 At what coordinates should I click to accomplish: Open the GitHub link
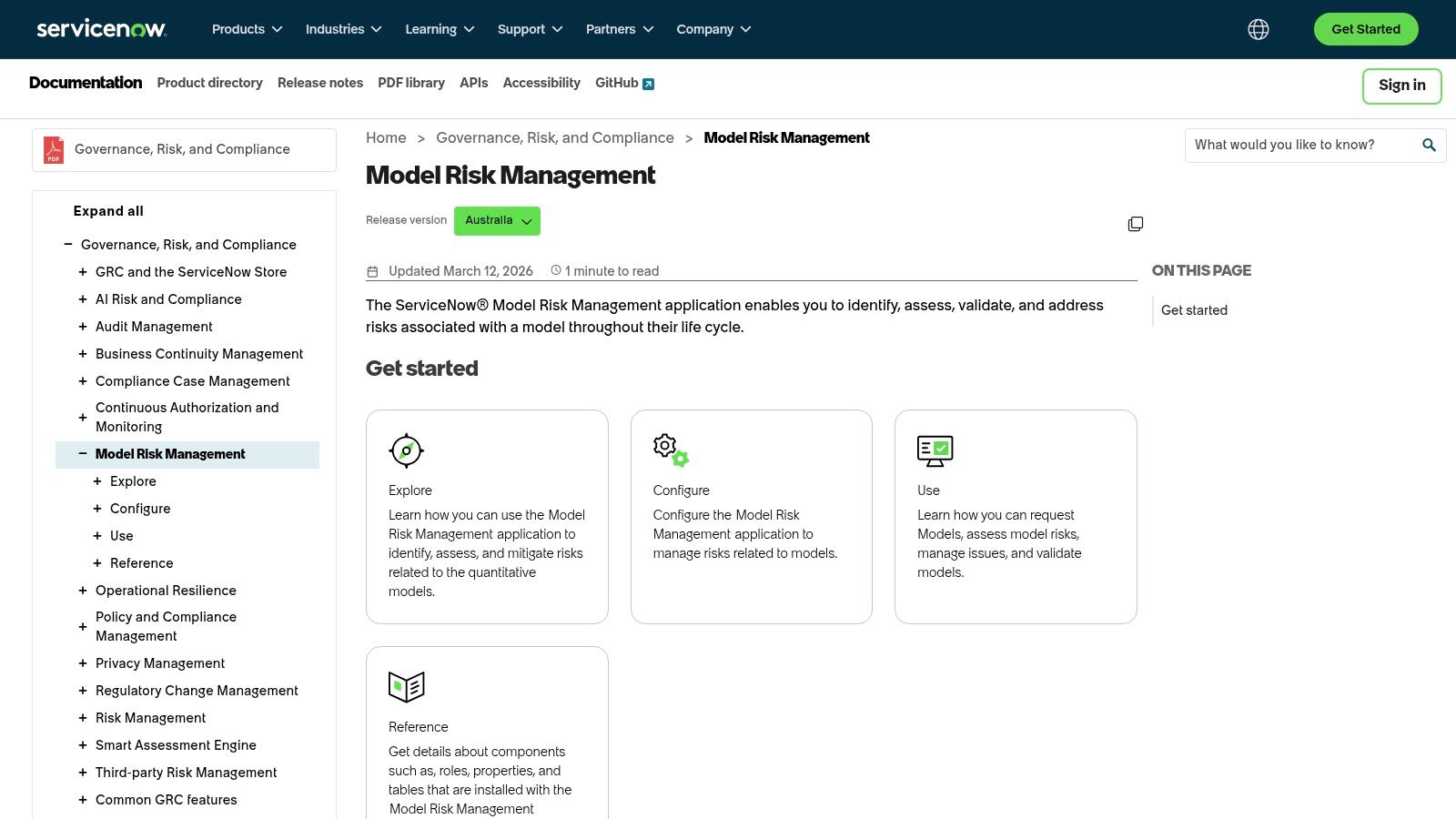pos(617,83)
